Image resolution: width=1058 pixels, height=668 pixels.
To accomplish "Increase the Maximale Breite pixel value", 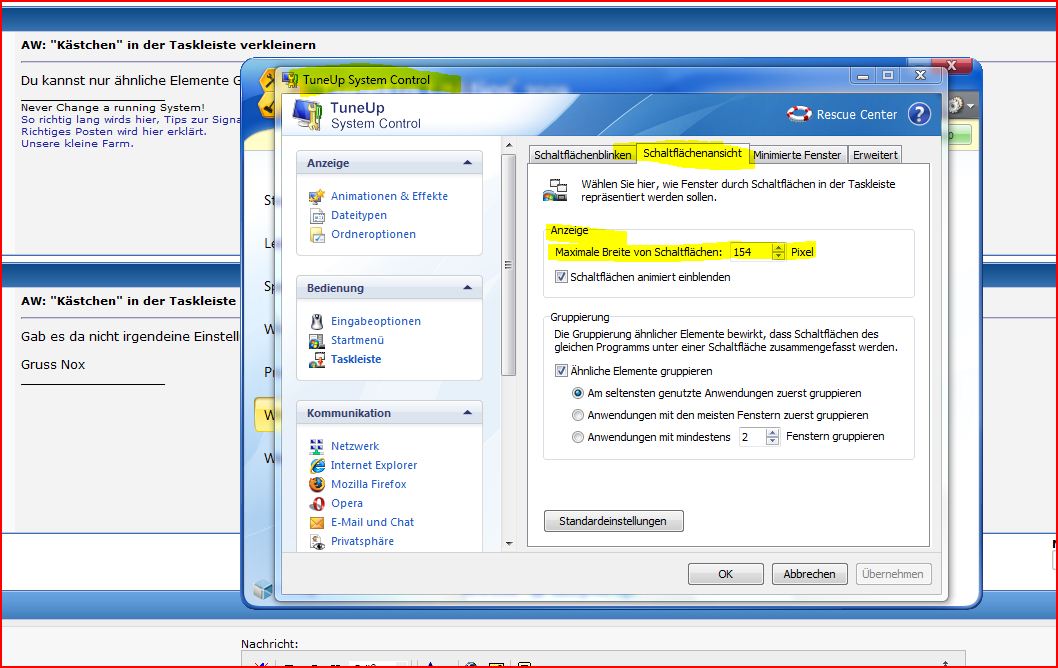I will [779, 248].
